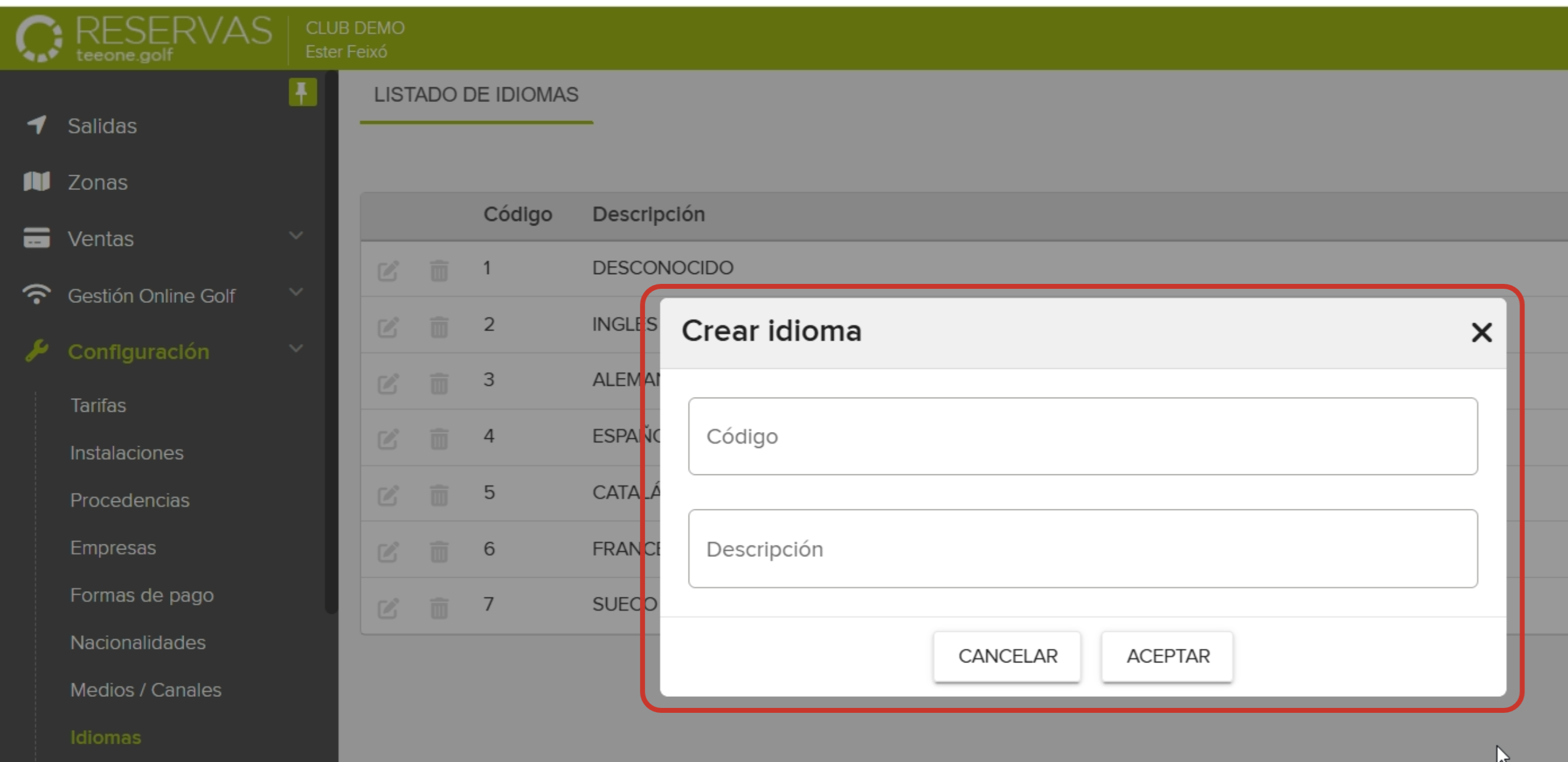Select the Configuración wrench icon
Image resolution: width=1568 pixels, height=762 pixels.
(36, 352)
